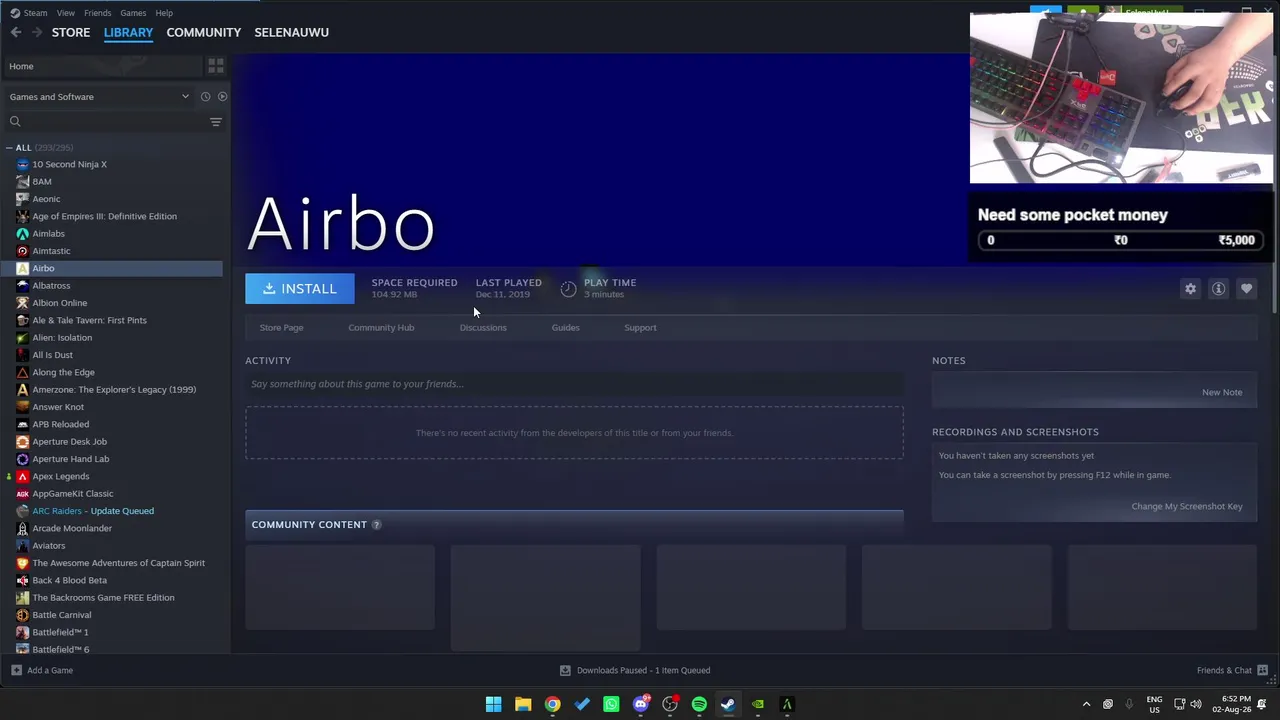The width and height of the screenshot is (1280, 720).
Task: Switch to the COMMUNITY tab
Action: tap(204, 32)
